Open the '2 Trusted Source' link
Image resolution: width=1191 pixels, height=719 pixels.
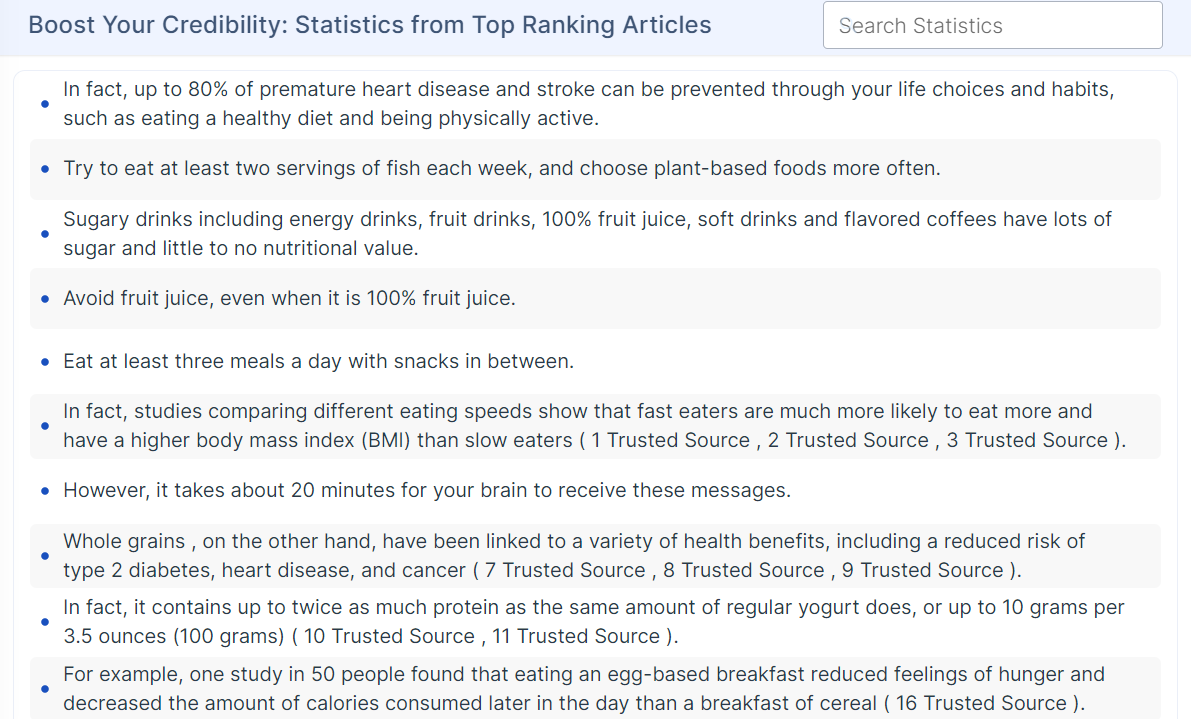point(848,441)
